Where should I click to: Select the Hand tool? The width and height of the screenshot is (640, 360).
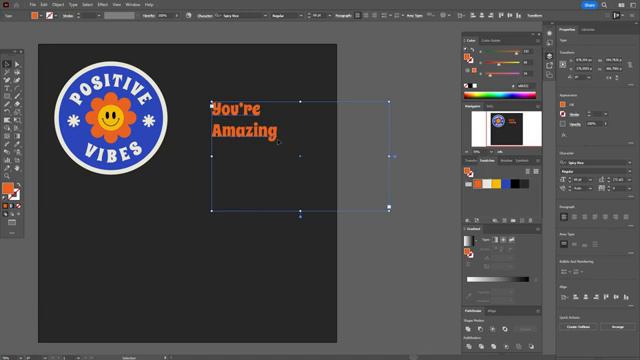[17, 168]
